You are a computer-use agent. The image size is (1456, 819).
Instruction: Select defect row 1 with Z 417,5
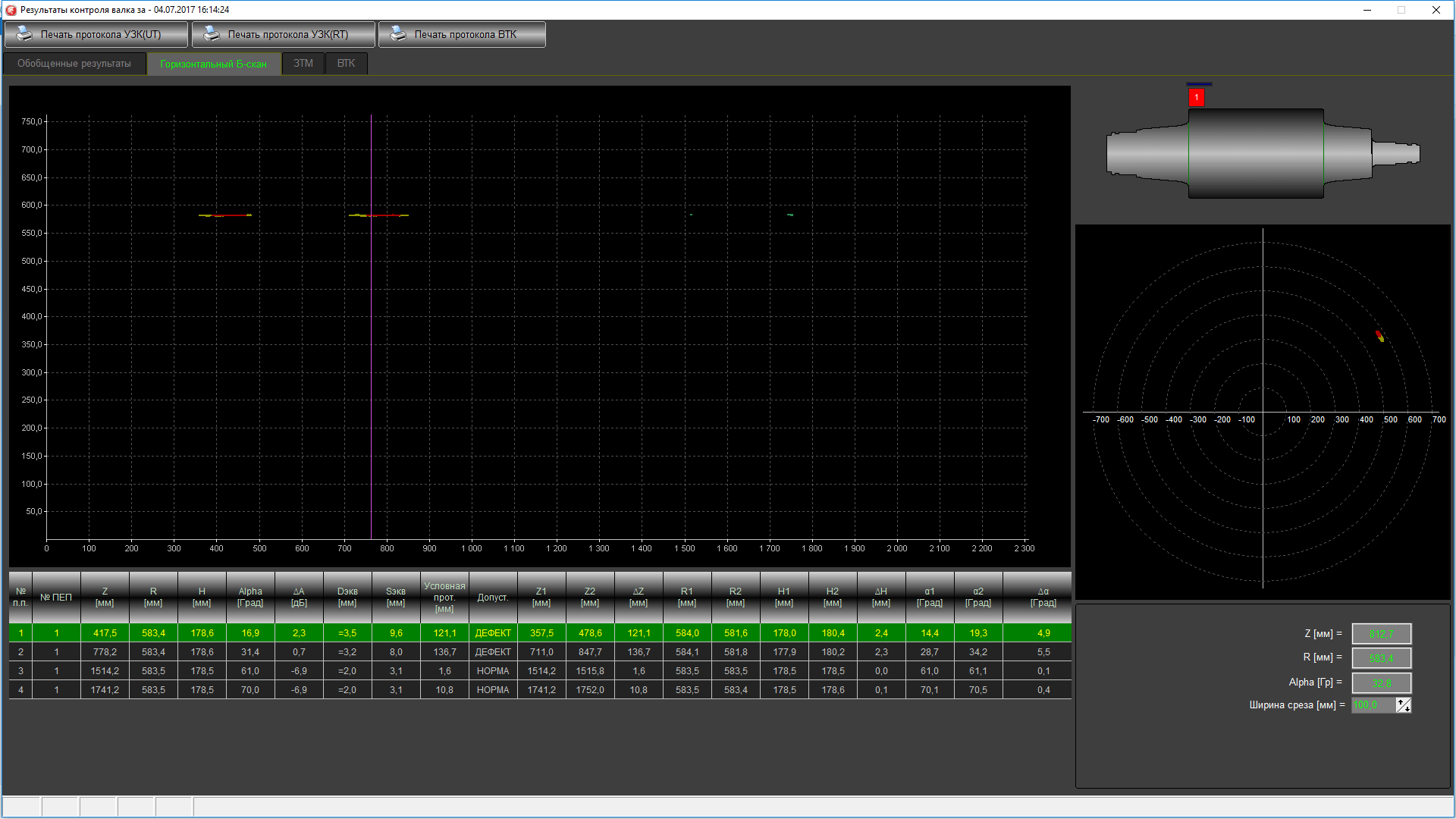[540, 633]
